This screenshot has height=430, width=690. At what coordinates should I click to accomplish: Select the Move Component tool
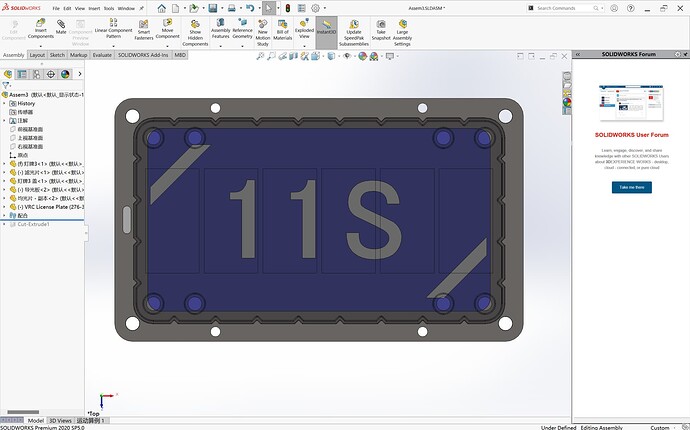point(168,29)
